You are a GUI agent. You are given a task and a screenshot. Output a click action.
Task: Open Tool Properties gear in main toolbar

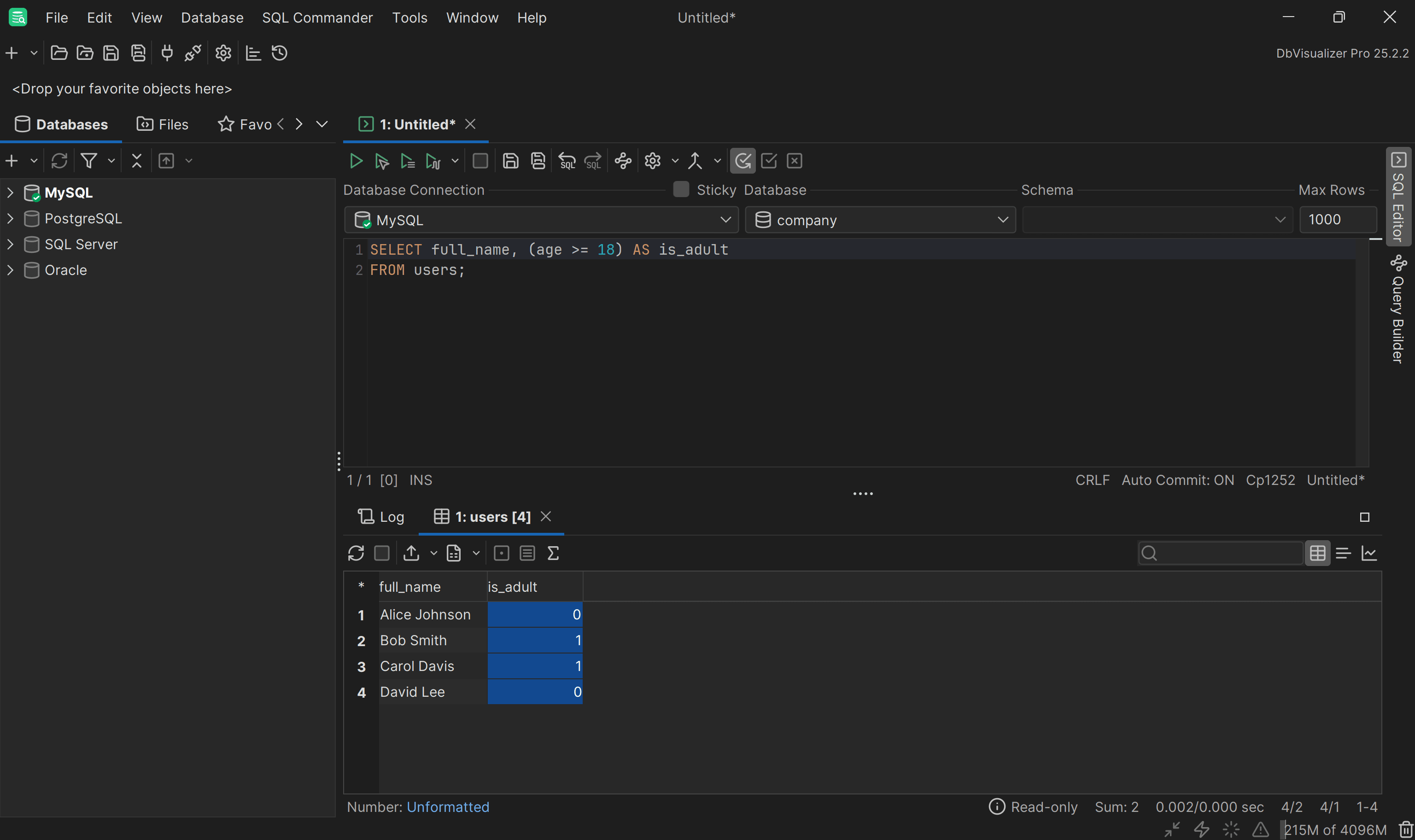[x=223, y=53]
